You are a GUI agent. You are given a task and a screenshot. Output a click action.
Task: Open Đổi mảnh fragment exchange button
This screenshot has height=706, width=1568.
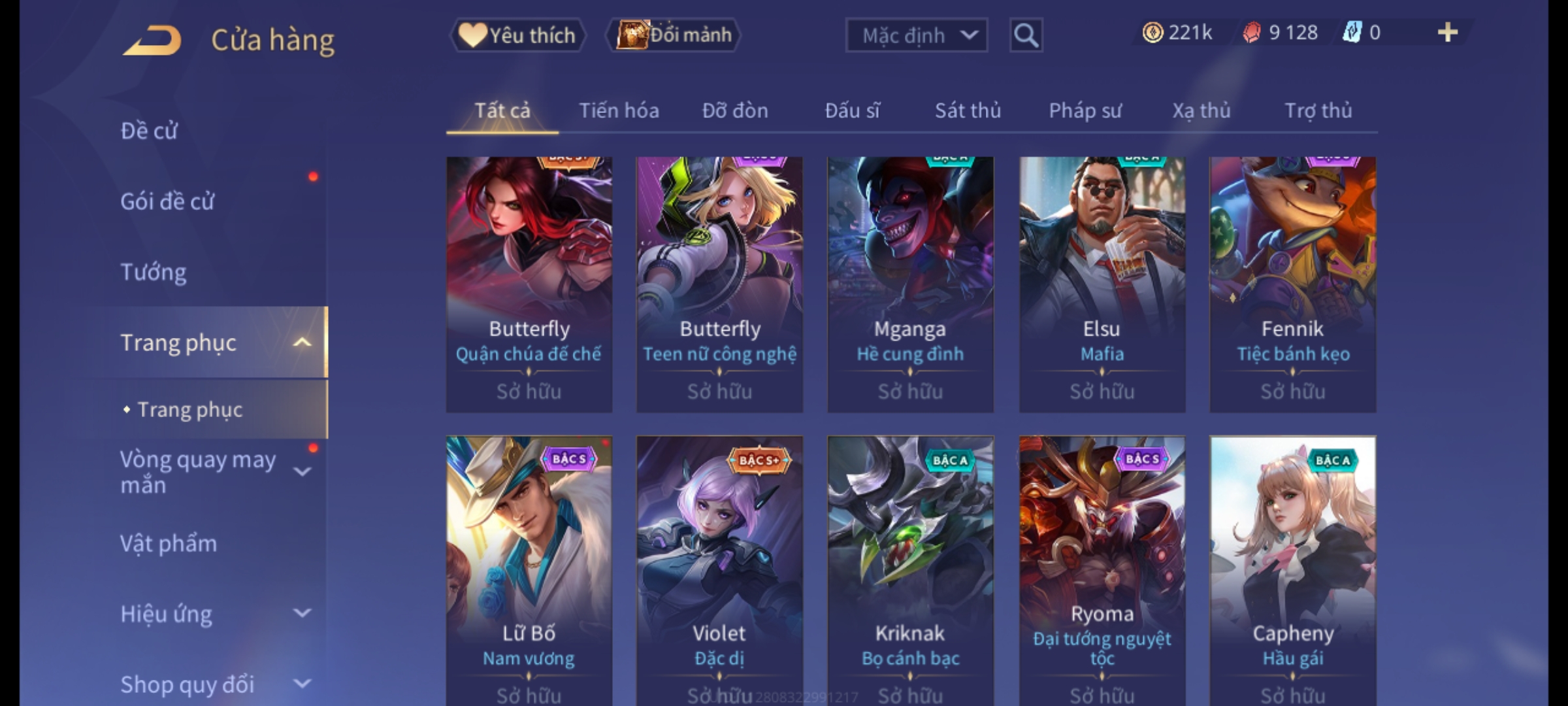(674, 35)
